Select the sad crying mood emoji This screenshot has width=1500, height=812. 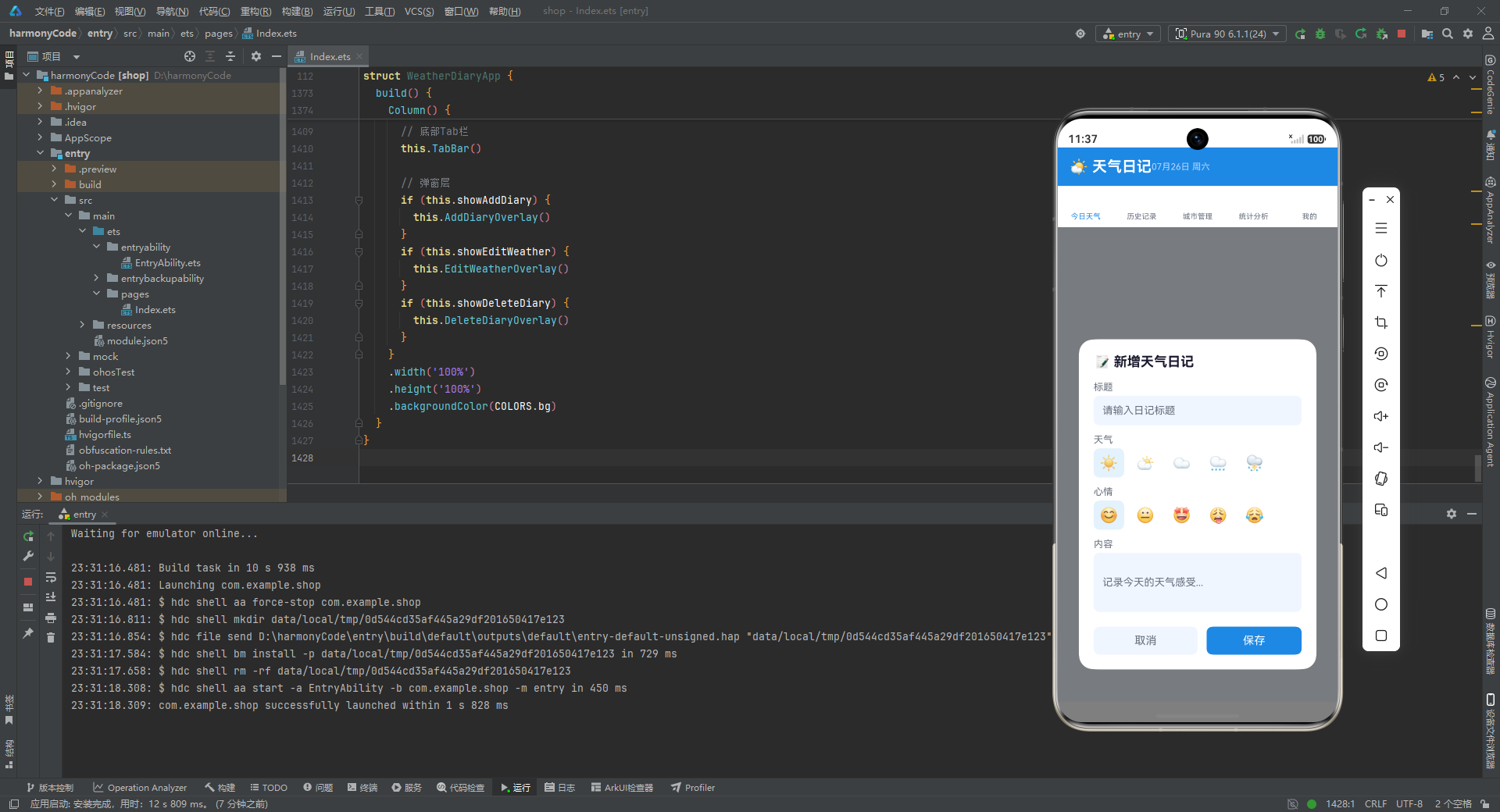click(x=1255, y=515)
